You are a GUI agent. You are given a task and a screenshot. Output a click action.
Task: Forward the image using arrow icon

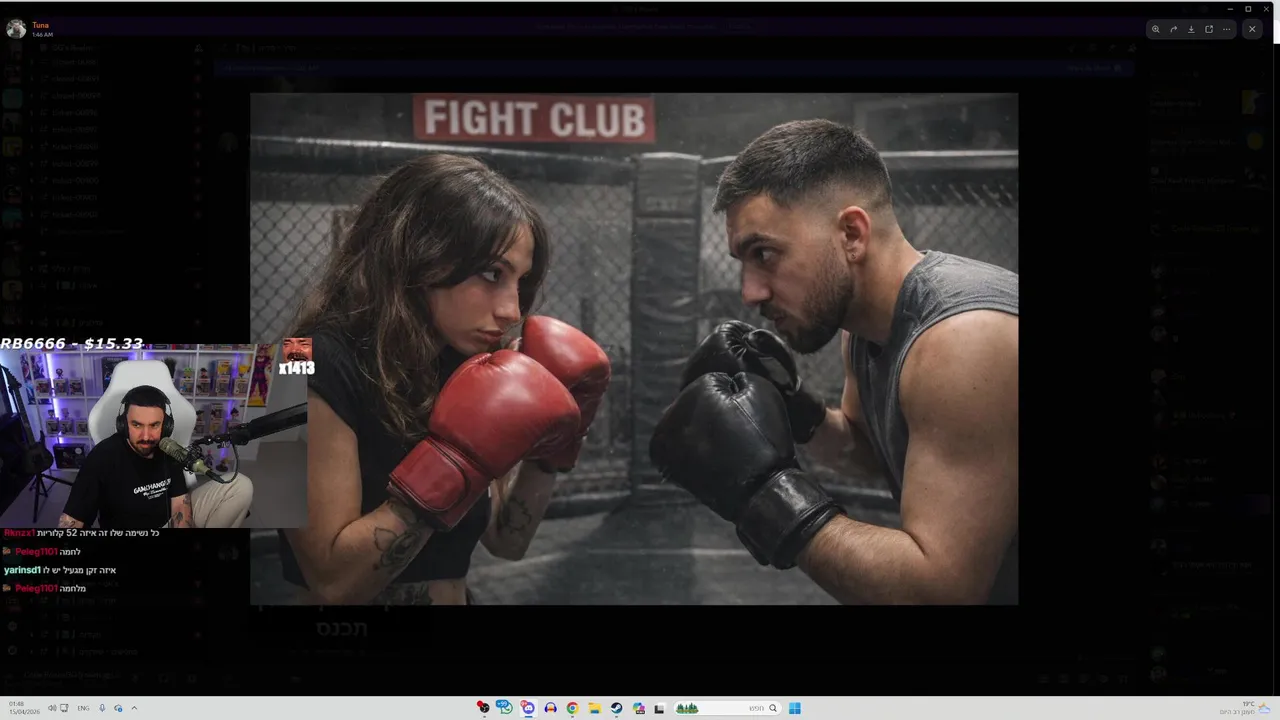point(1173,29)
